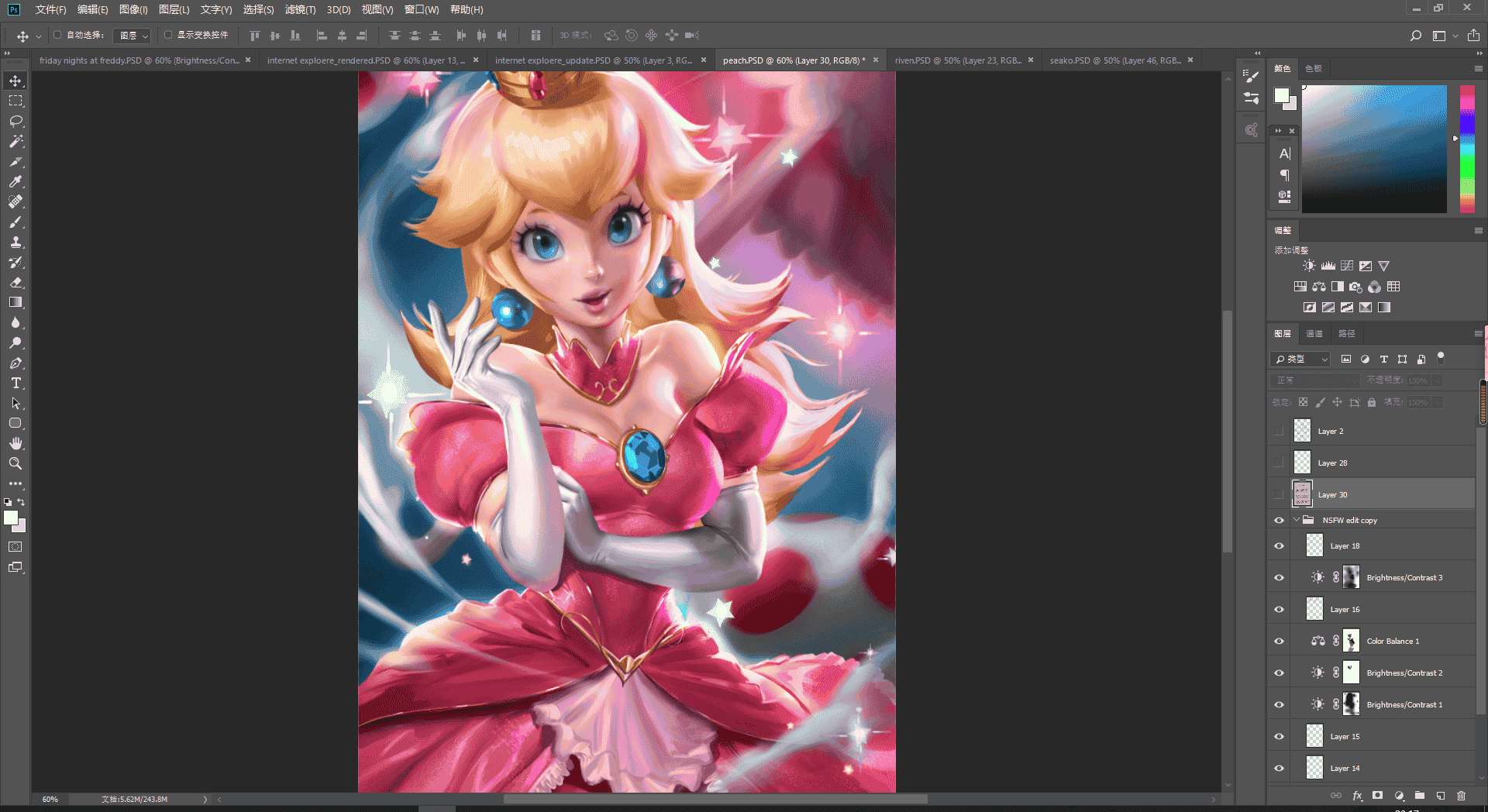Viewport: 1488px width, 812px height.
Task: Switch to Paths panel tab
Action: 1347,333
